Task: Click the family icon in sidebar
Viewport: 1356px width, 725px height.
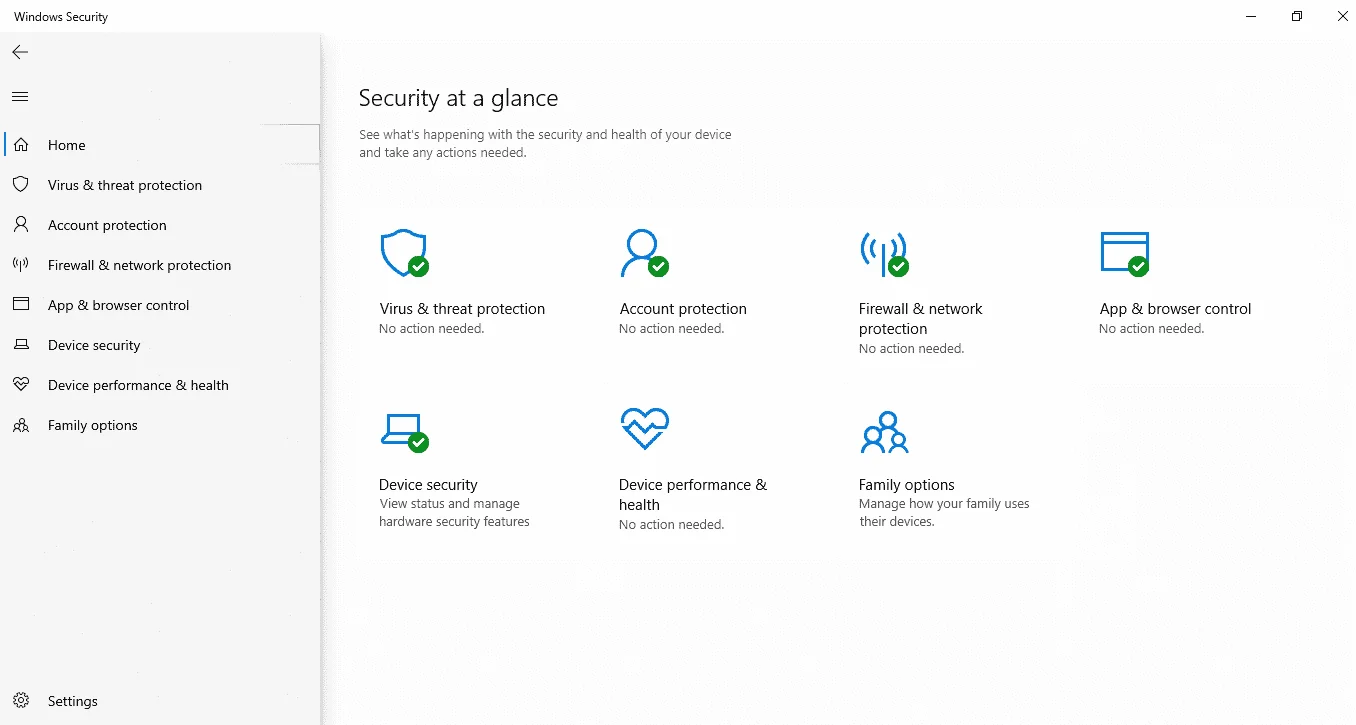Action: tap(21, 425)
